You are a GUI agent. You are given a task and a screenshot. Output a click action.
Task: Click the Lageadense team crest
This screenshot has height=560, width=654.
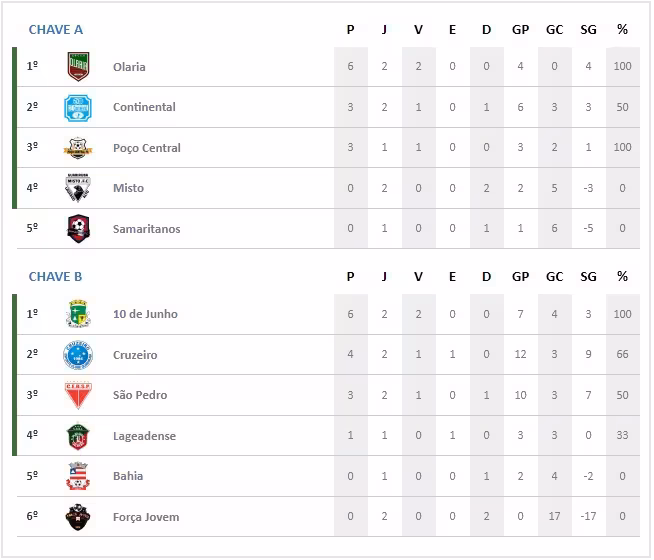78,436
